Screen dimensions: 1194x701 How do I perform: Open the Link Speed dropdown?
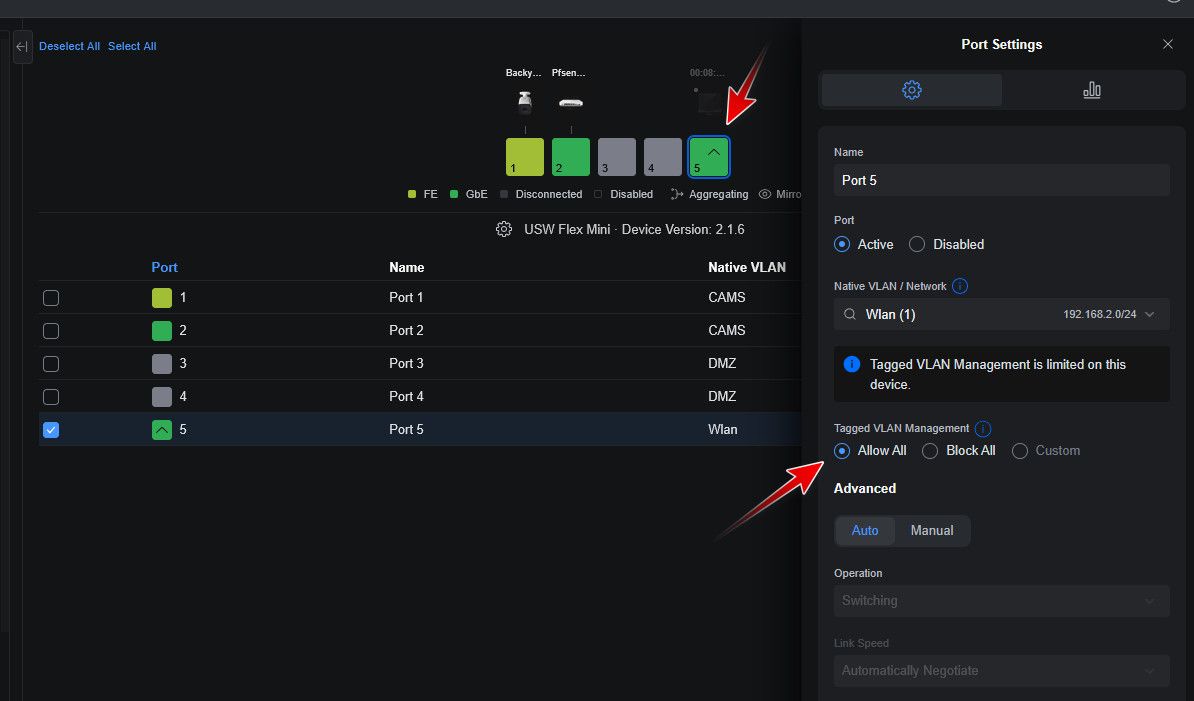(1001, 671)
